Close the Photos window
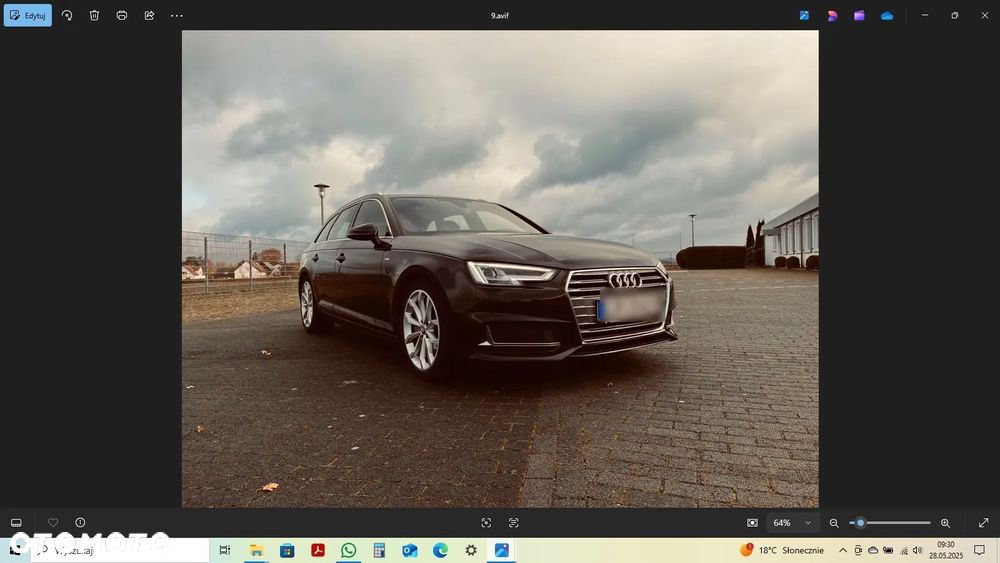 [985, 15]
